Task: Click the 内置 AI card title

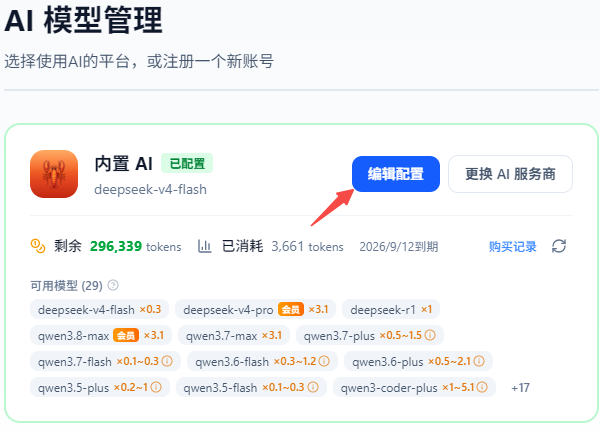Action: [123, 164]
